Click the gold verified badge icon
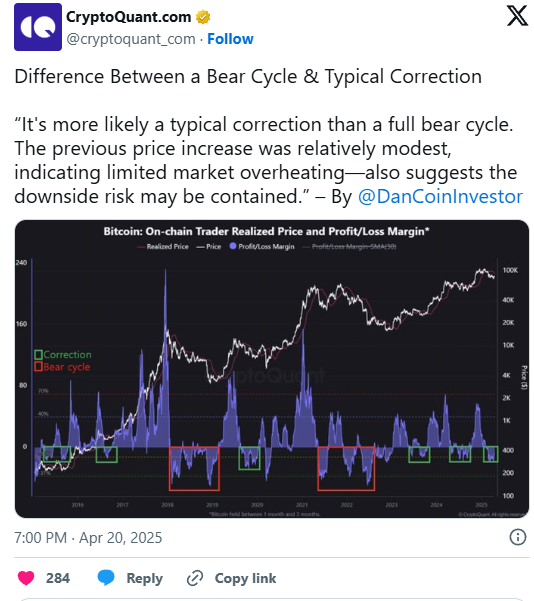 point(203,17)
